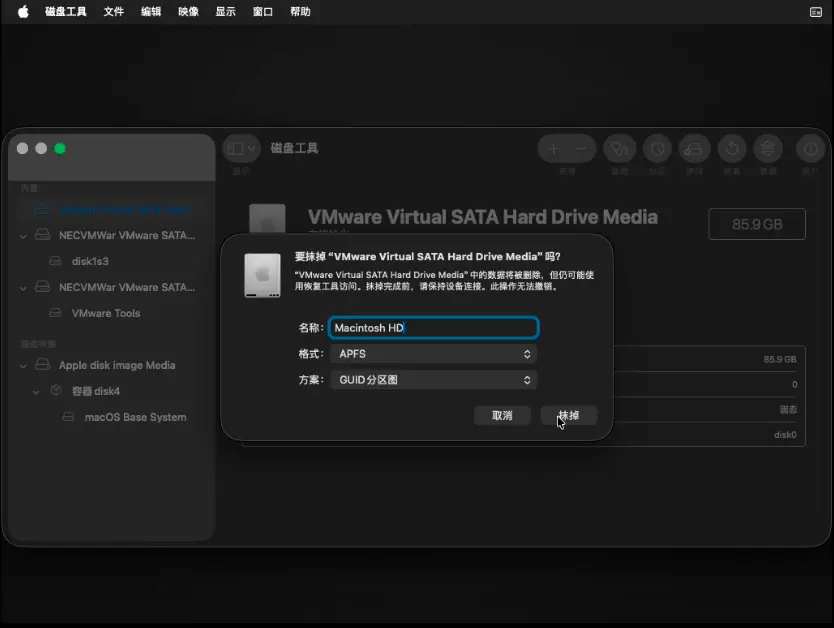834x628 pixels.
Task: Click the First Aid (急救) toolbar icon
Action: pyautogui.click(x=620, y=149)
